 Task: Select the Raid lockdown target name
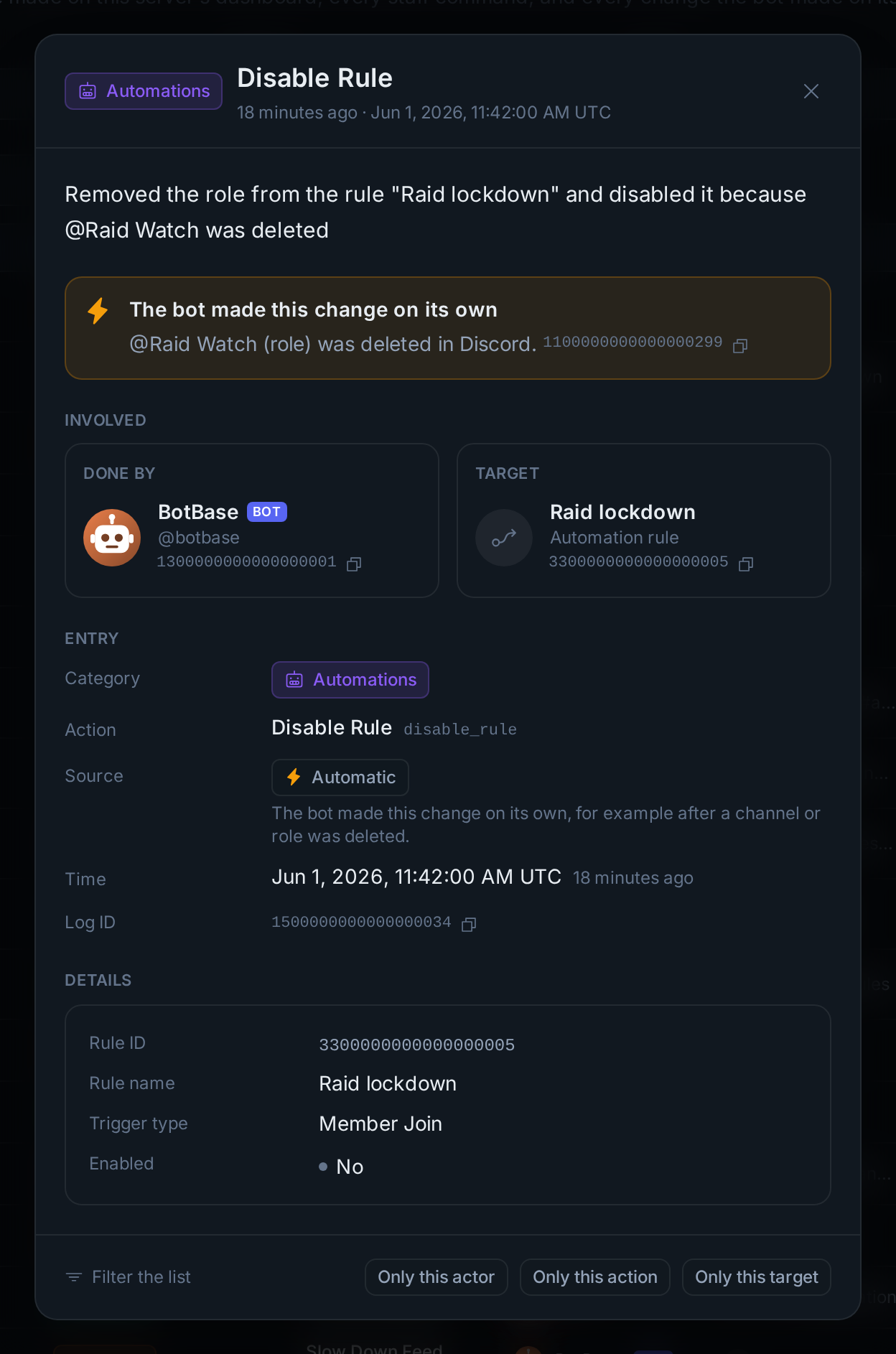coord(622,513)
